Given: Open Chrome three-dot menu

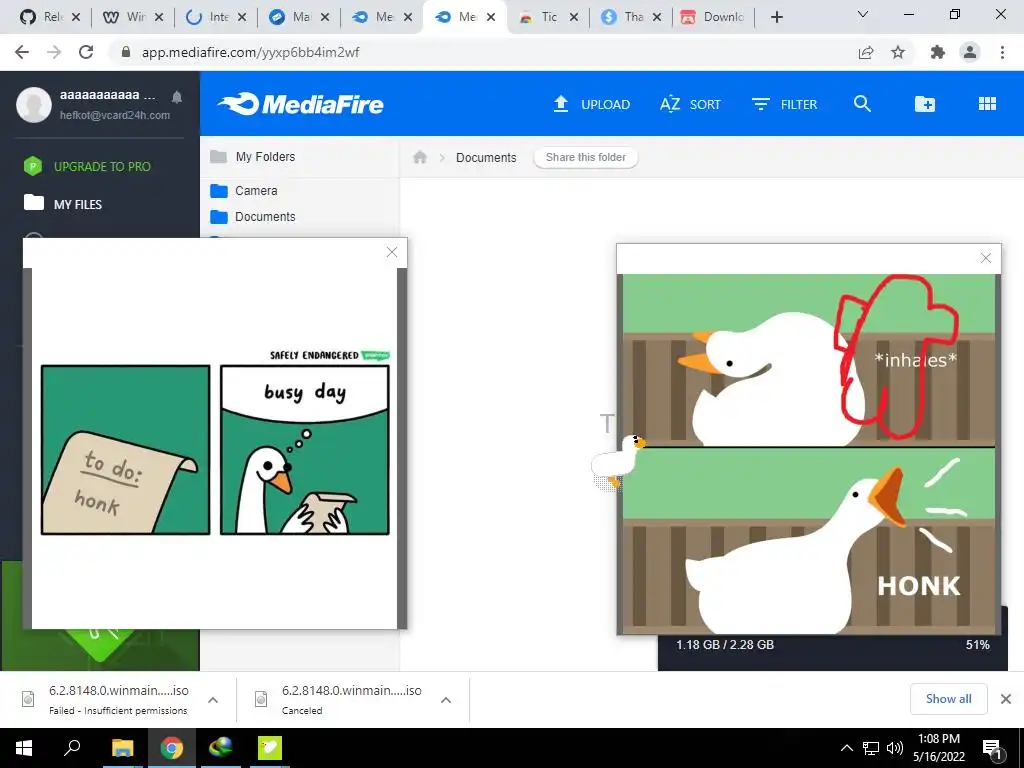Looking at the screenshot, I should [x=1002, y=52].
